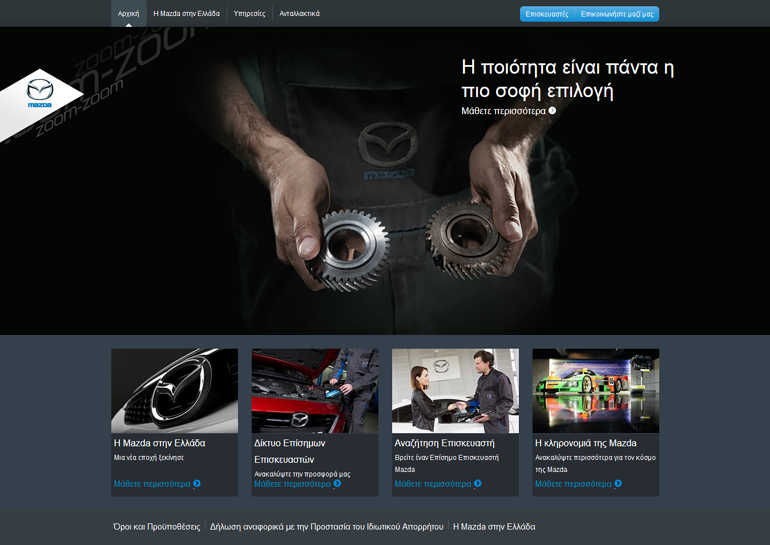Screen dimensions: 770x545
Task: Click arrow icon under Αναζήτηση Επισκευαστή card
Action: click(478, 484)
